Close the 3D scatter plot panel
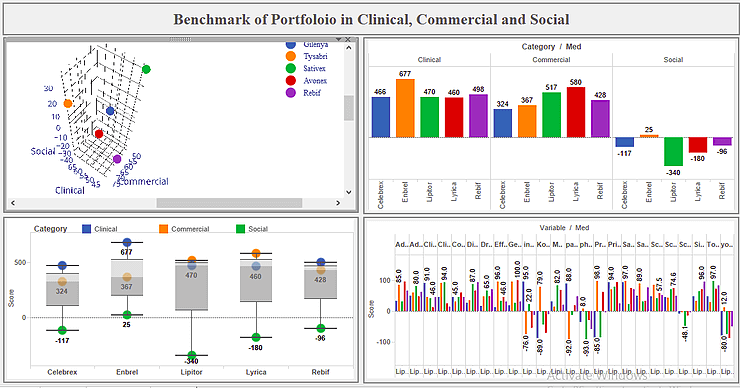The image size is (740, 388). coord(348,40)
